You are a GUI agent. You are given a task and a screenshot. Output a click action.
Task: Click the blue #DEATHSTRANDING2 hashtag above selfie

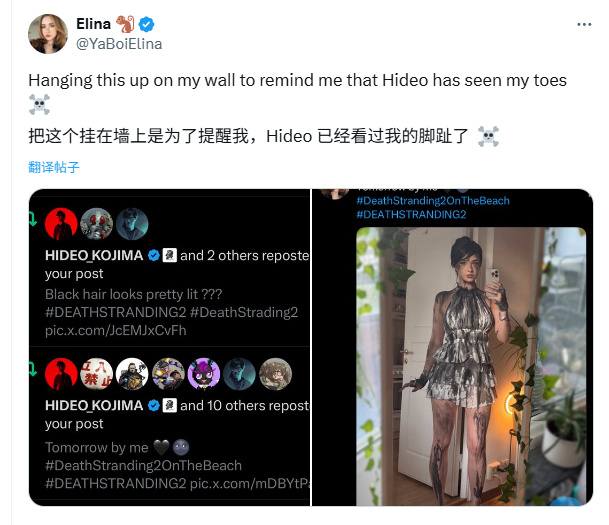click(x=411, y=214)
